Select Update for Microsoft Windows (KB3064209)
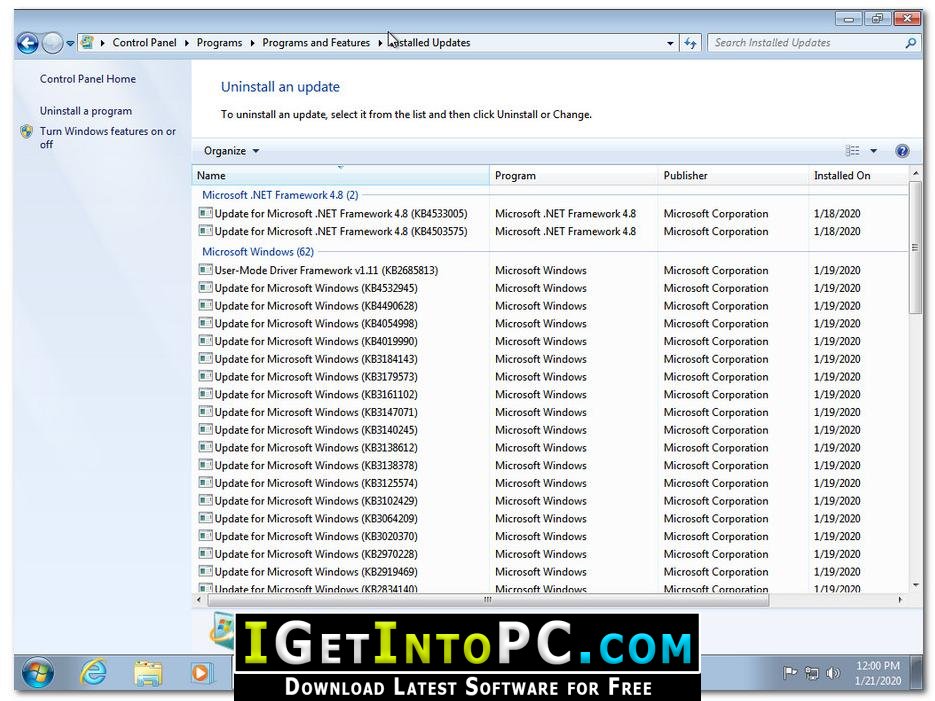Image resolution: width=935 pixels, height=701 pixels. [316, 519]
